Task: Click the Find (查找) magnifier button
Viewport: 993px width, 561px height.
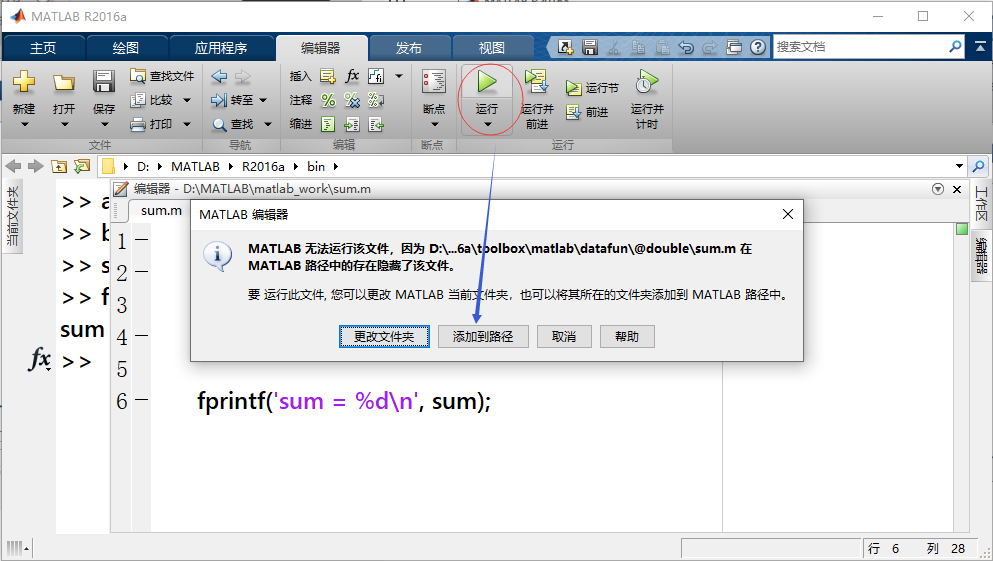Action: coord(232,124)
